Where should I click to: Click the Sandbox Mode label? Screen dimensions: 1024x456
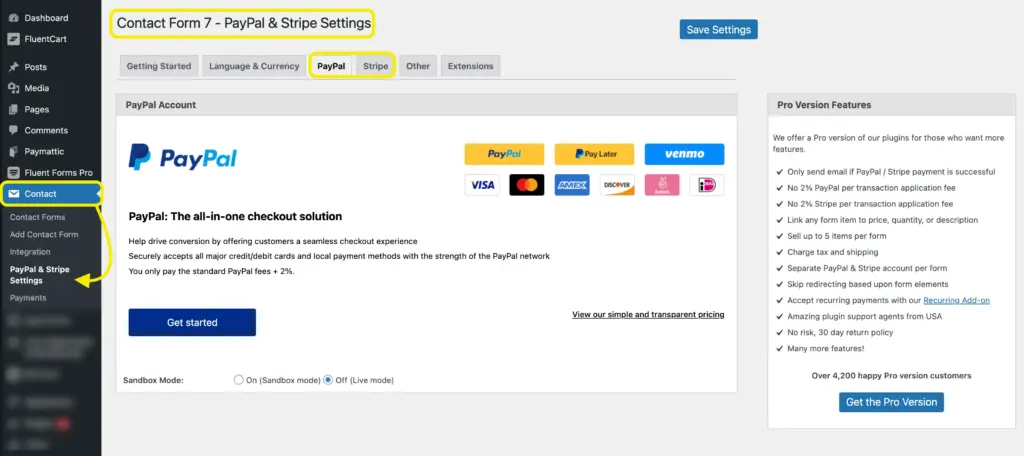click(x=153, y=380)
